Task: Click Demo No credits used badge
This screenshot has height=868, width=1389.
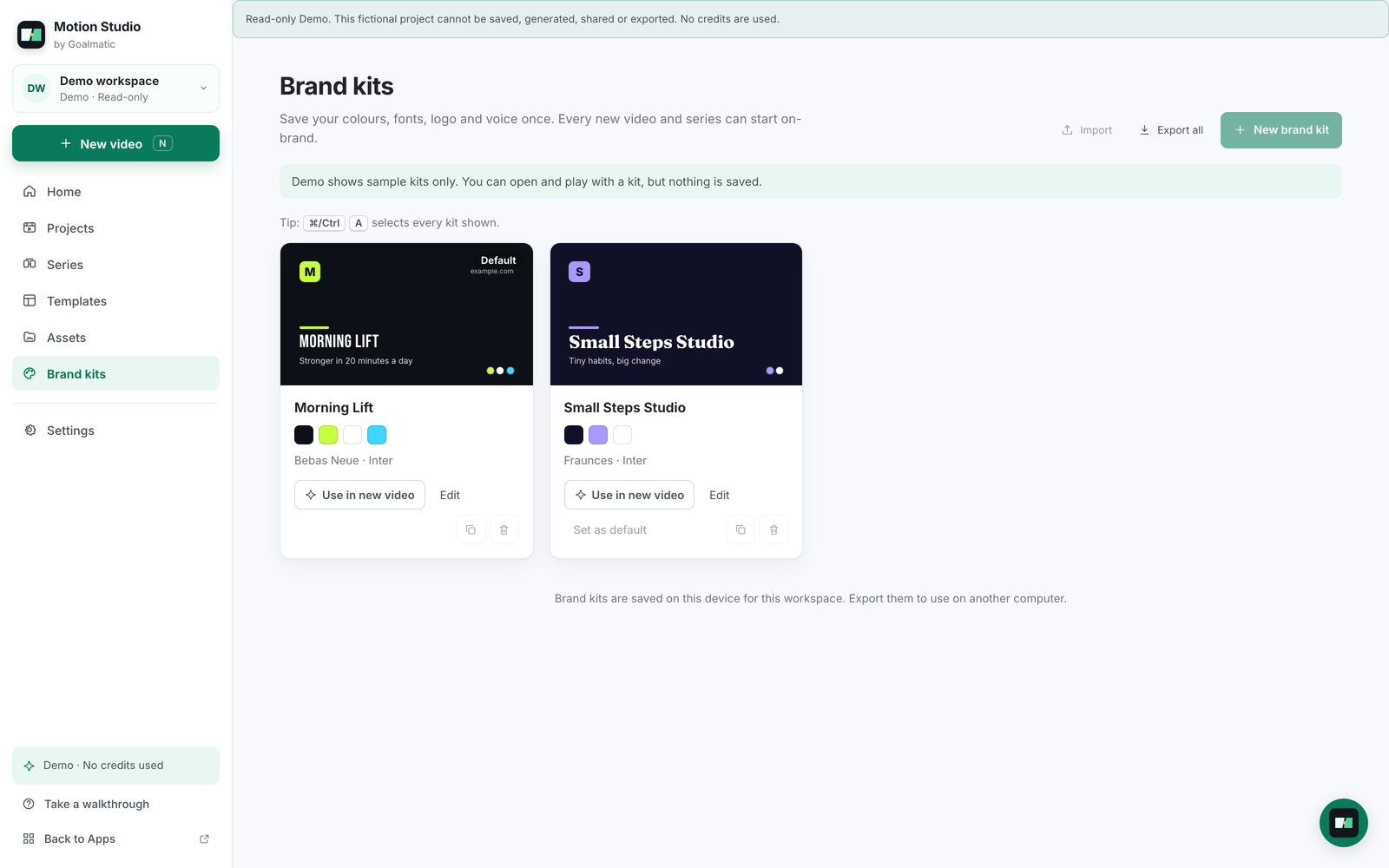Action: coord(115,766)
